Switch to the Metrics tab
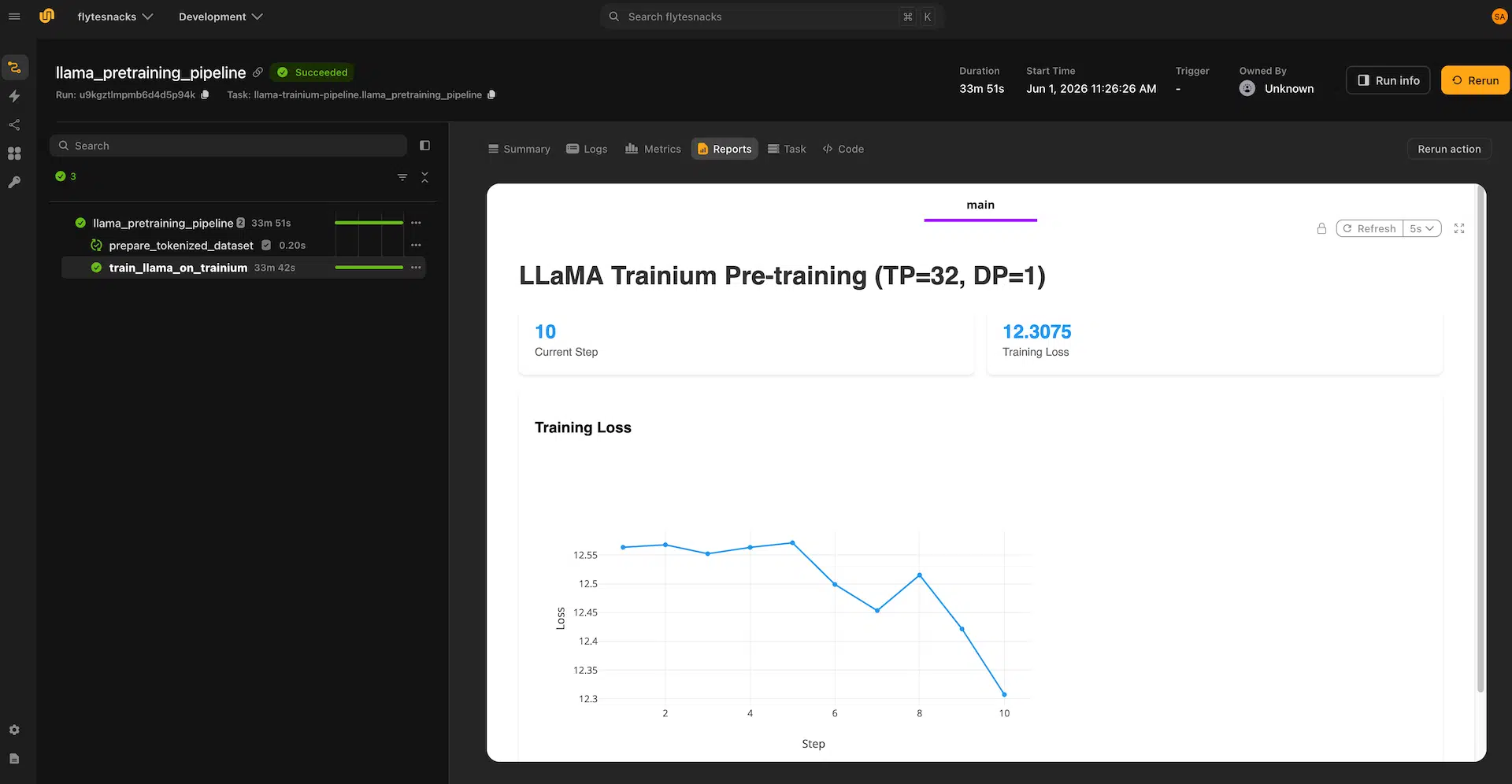This screenshot has width=1512, height=784. click(653, 149)
